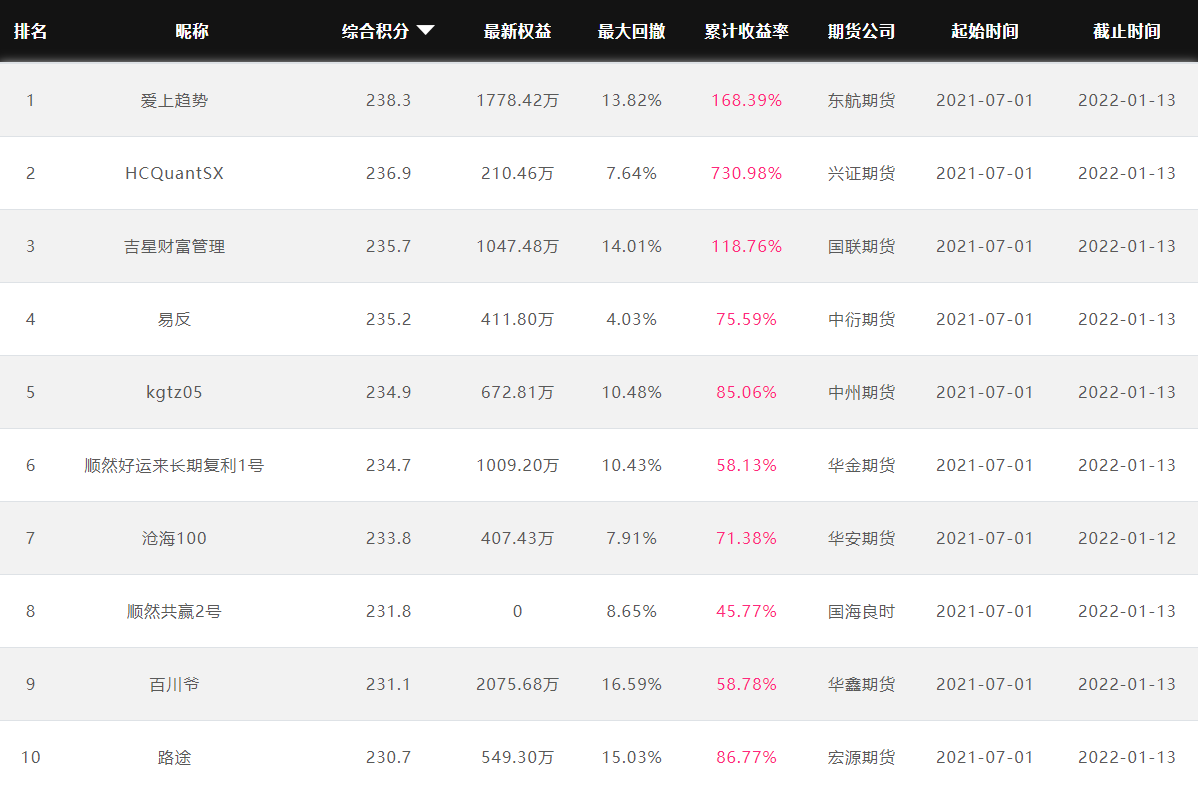The width and height of the screenshot is (1198, 791).
Task: Open nickname 沧海100
Action: point(174,538)
